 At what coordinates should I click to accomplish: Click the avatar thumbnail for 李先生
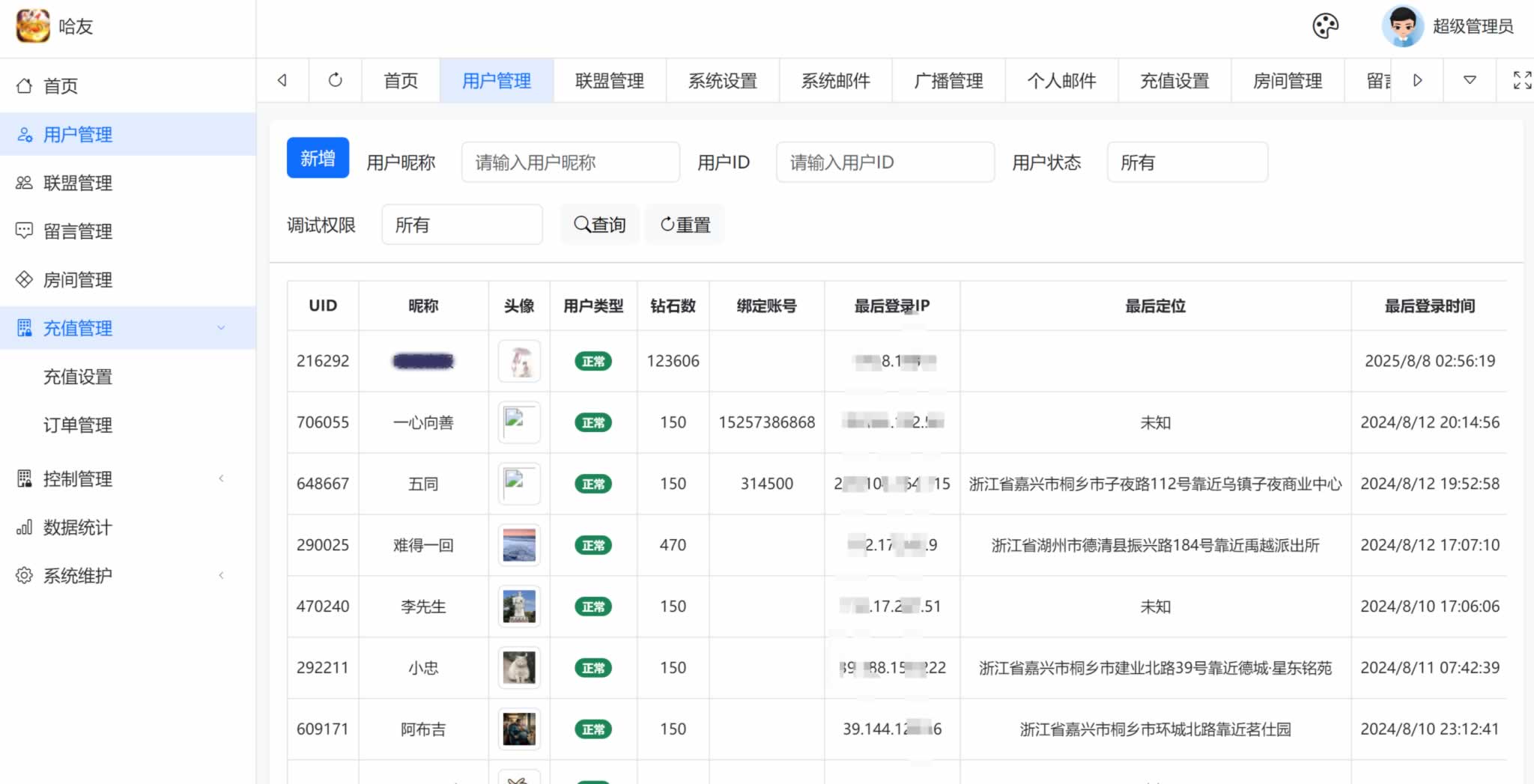[519, 607]
